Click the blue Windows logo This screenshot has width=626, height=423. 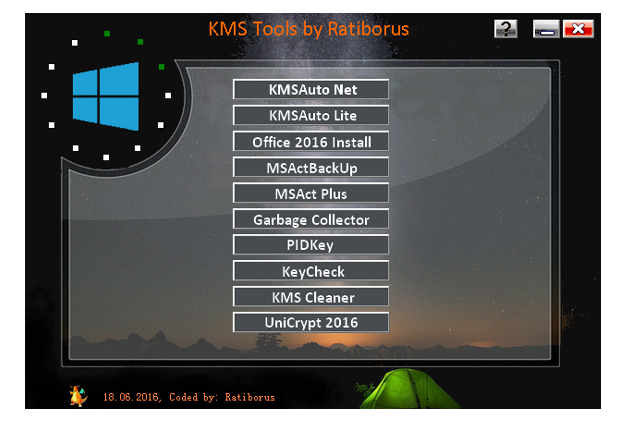pyautogui.click(x=105, y=97)
